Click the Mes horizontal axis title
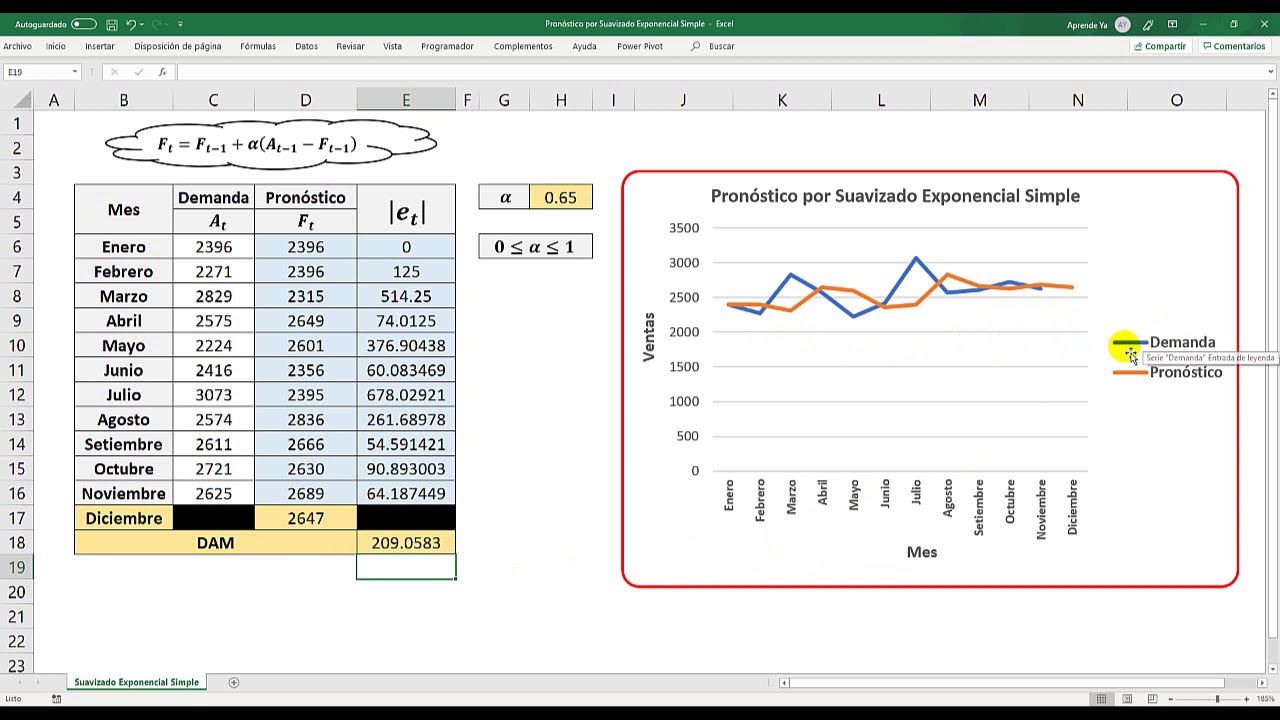 [x=922, y=552]
